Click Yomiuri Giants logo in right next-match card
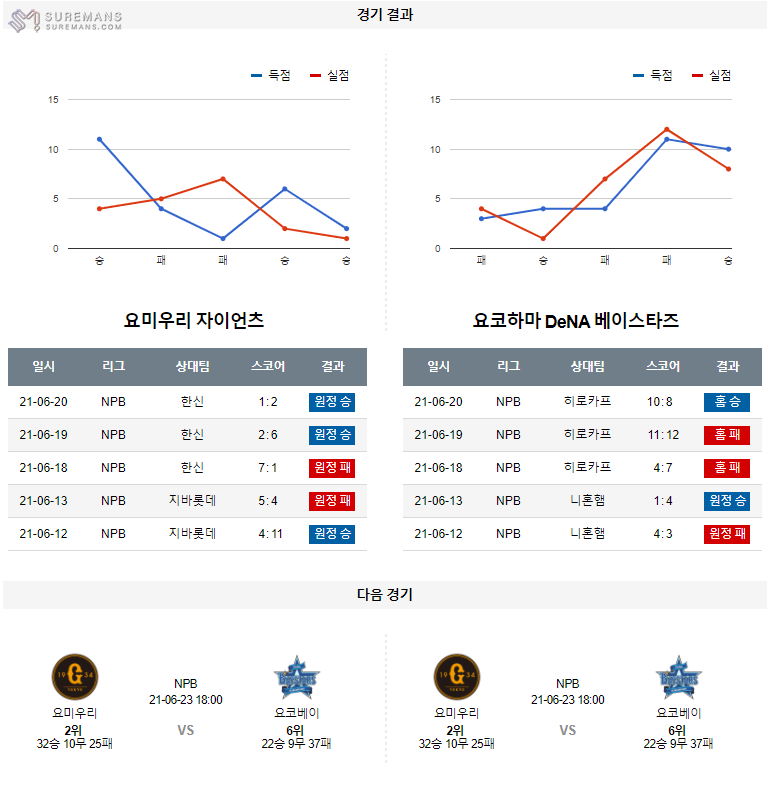 [x=457, y=676]
